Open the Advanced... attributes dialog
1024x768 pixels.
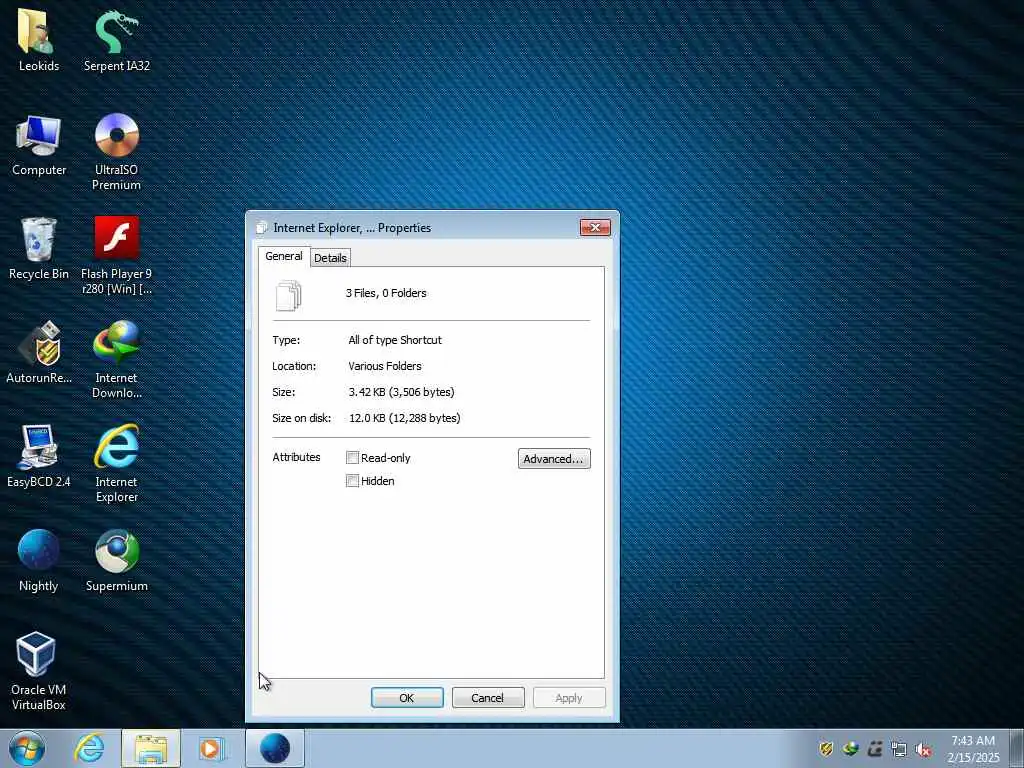pos(554,458)
